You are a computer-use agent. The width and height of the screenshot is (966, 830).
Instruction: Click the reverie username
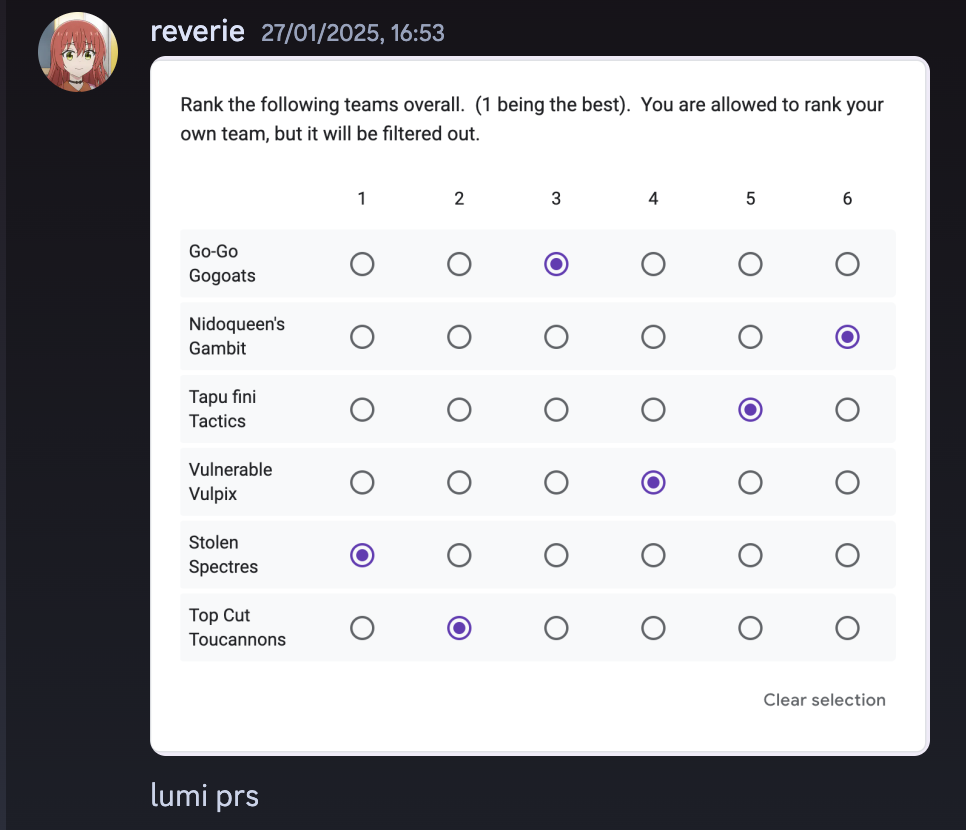[x=198, y=31]
